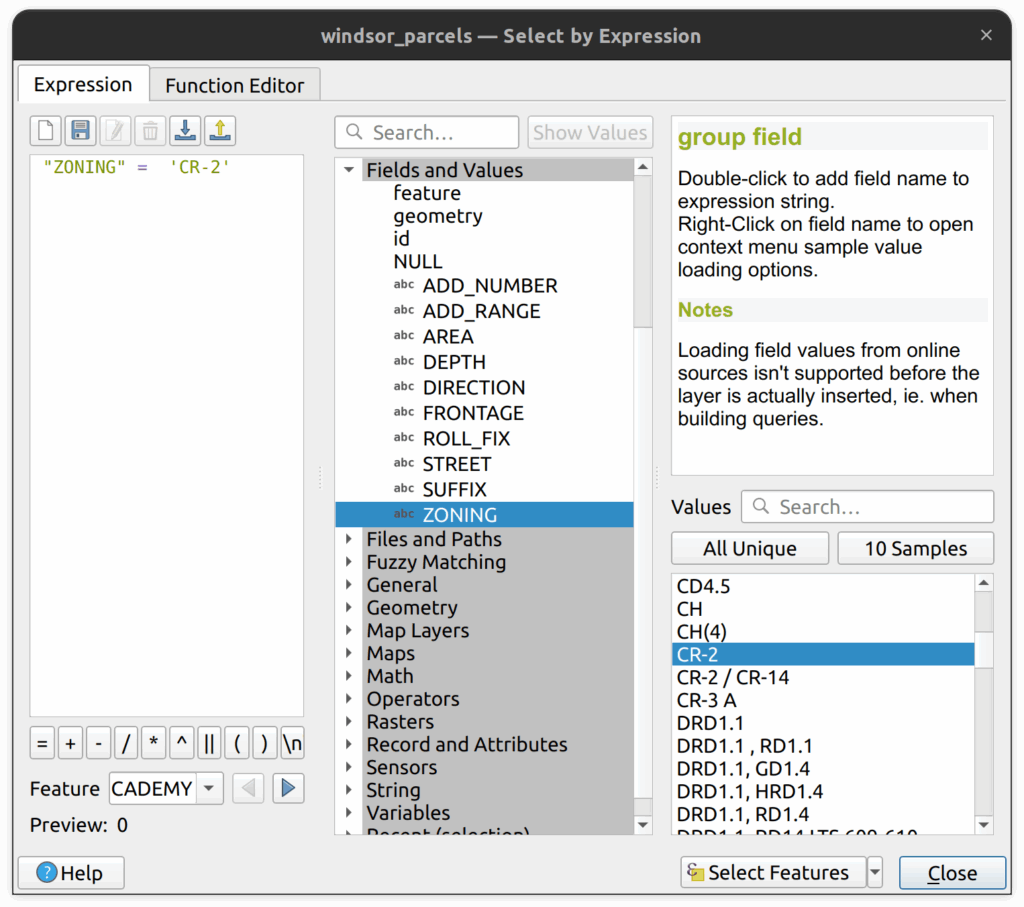Image resolution: width=1024 pixels, height=907 pixels.
Task: Click the new/clear expression file icon
Action: [46, 131]
